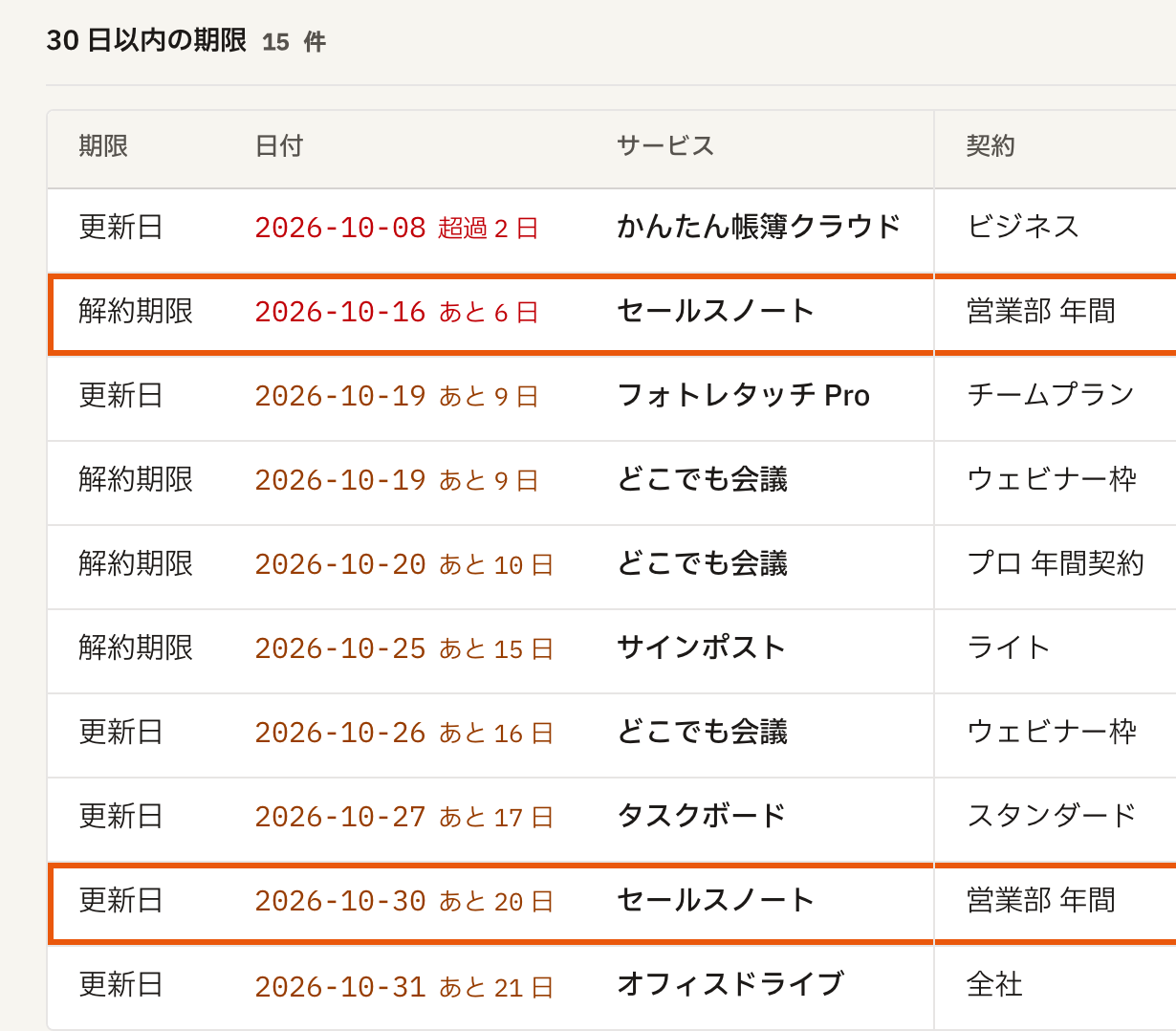Select the 30 日以内の期限 section heading
This screenshot has height=1031, width=1176.
(146, 40)
